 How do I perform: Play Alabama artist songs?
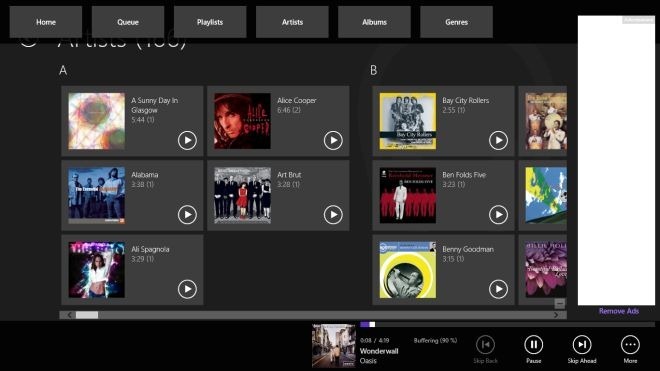(x=187, y=215)
